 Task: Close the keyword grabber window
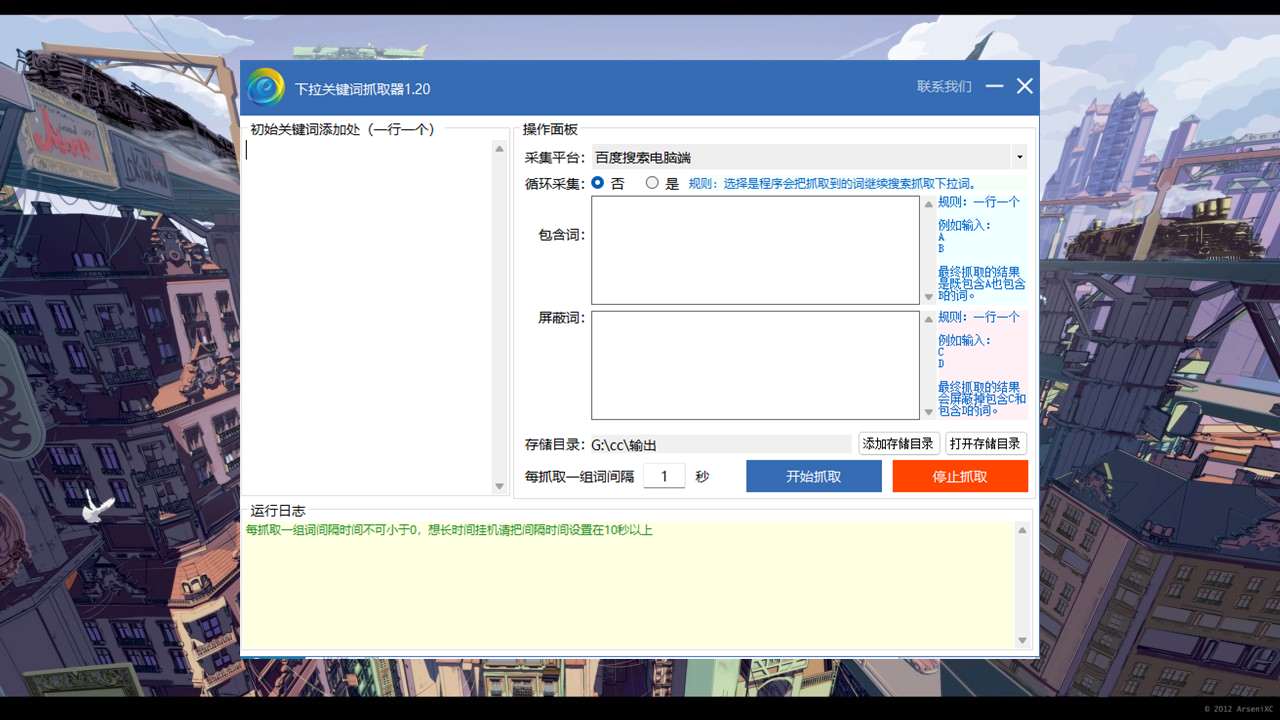coord(1025,86)
